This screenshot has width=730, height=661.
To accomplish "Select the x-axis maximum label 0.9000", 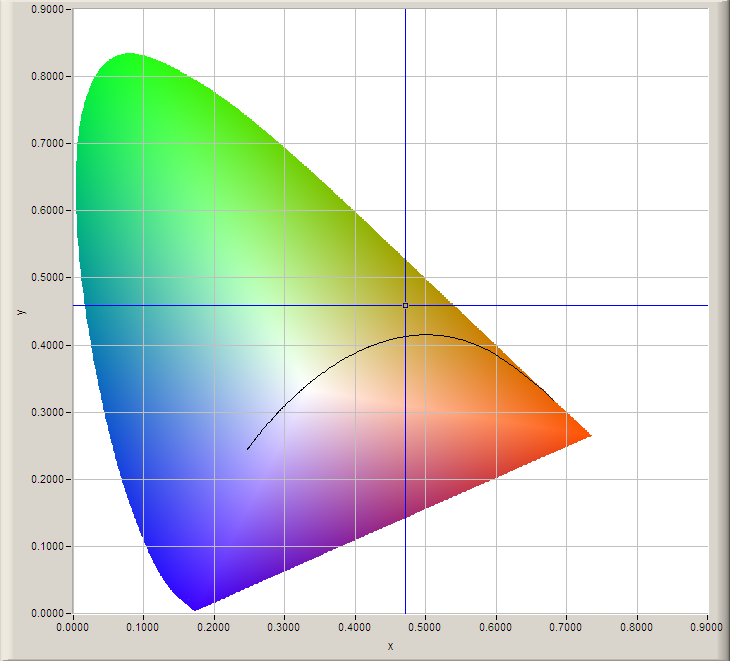I will click(707, 627).
